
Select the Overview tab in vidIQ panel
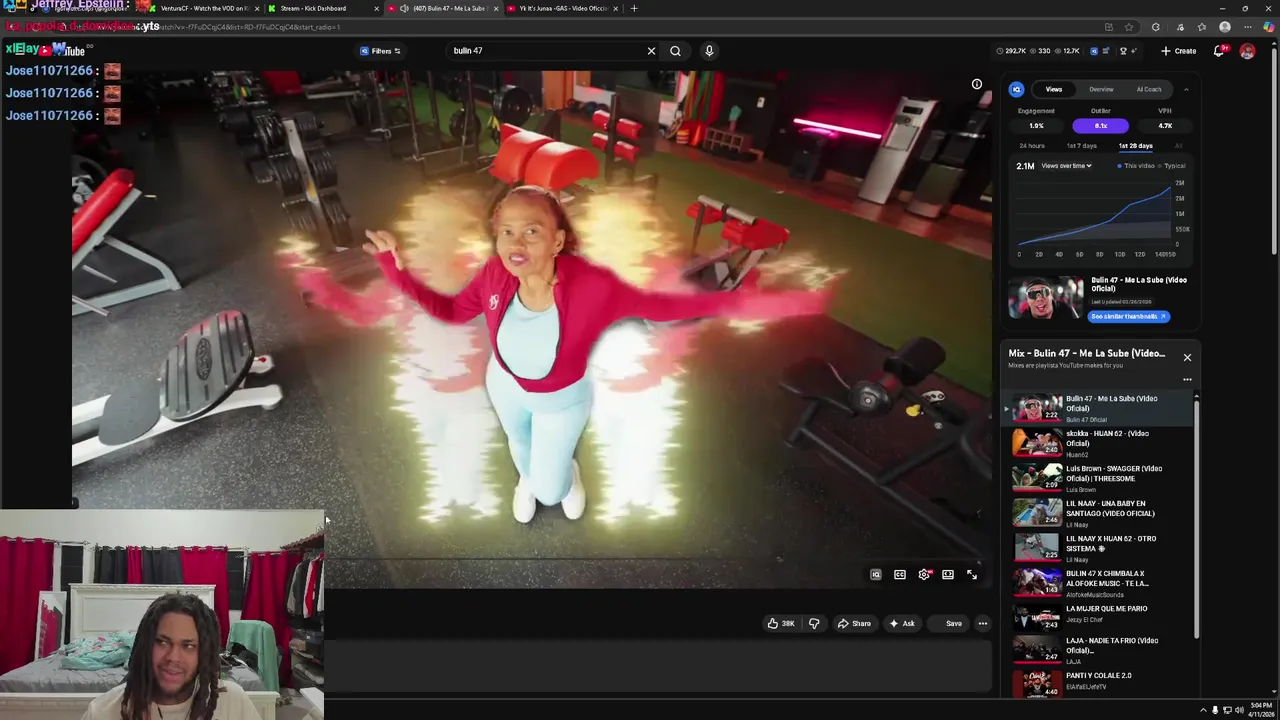pyautogui.click(x=1101, y=89)
